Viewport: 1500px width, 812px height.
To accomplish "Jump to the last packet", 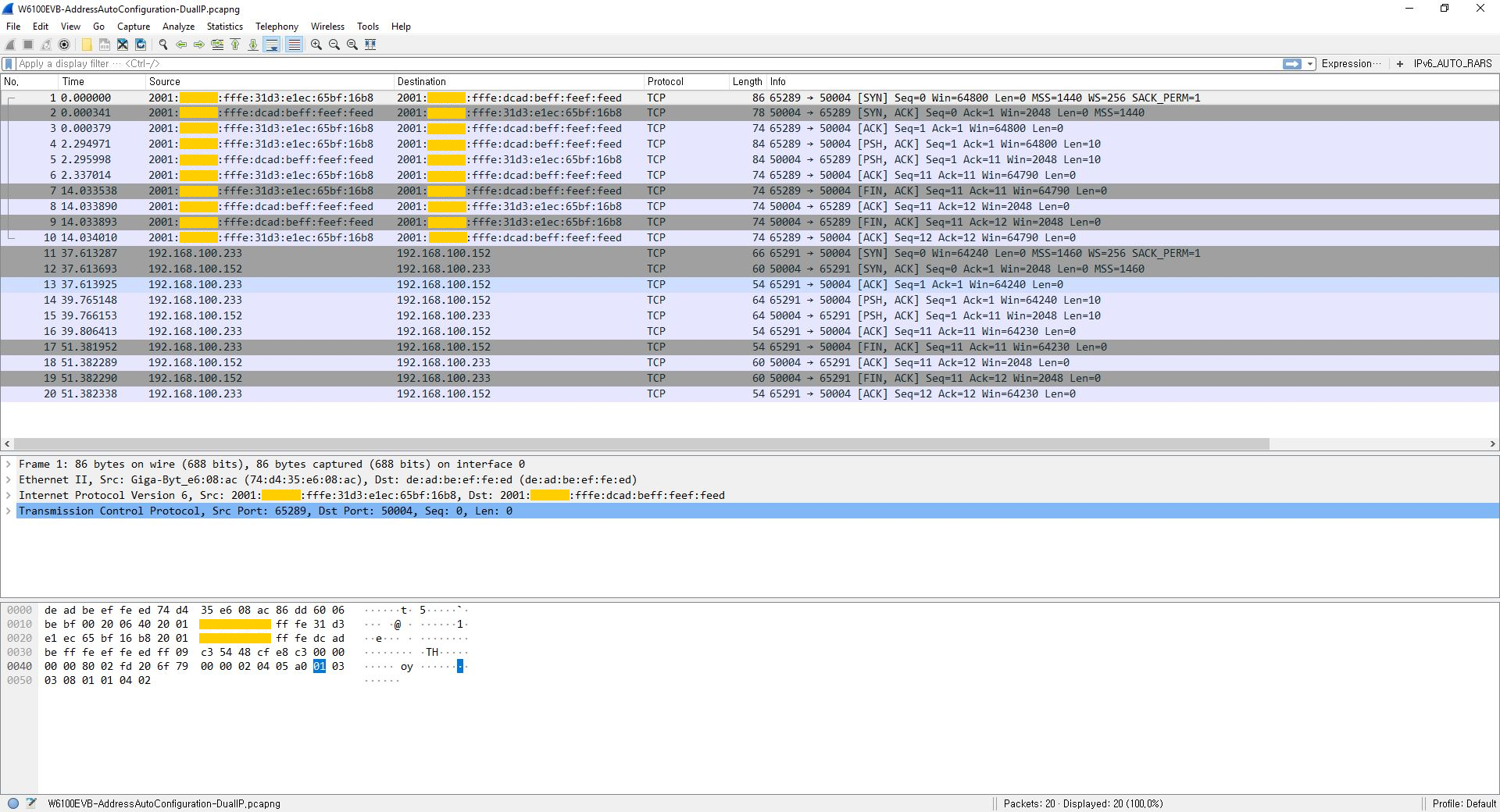I will (x=253, y=45).
